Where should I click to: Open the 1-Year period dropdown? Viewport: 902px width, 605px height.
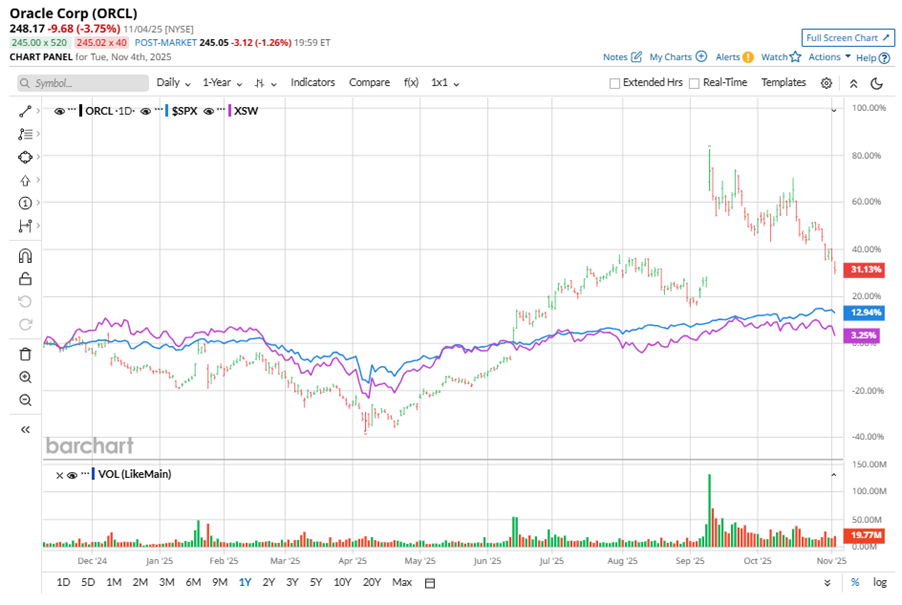(222, 83)
